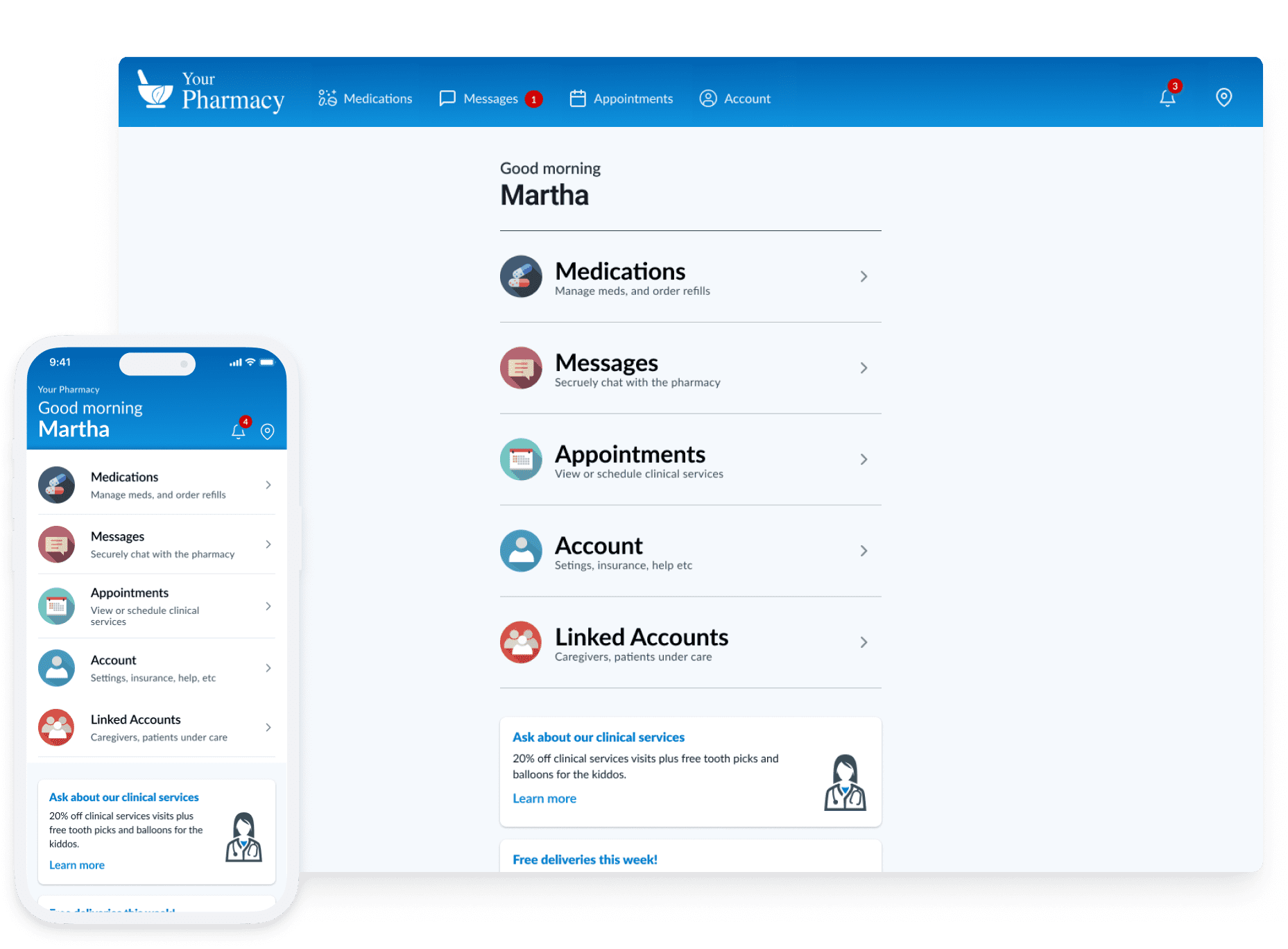Tap the chat bubble Messages icon on phone
The width and height of the screenshot is (1288, 949).
click(x=56, y=545)
